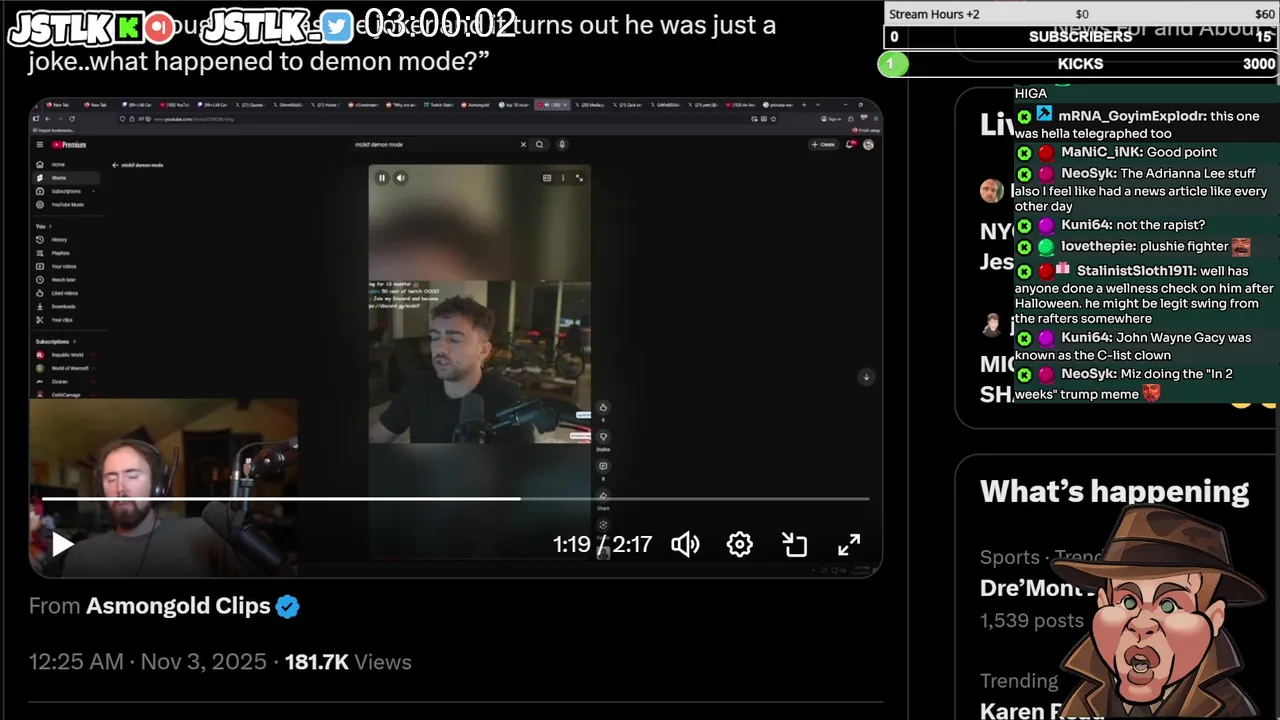
Task: Click the username Kuni64 on 'not the rapist?'
Action: (1087, 225)
